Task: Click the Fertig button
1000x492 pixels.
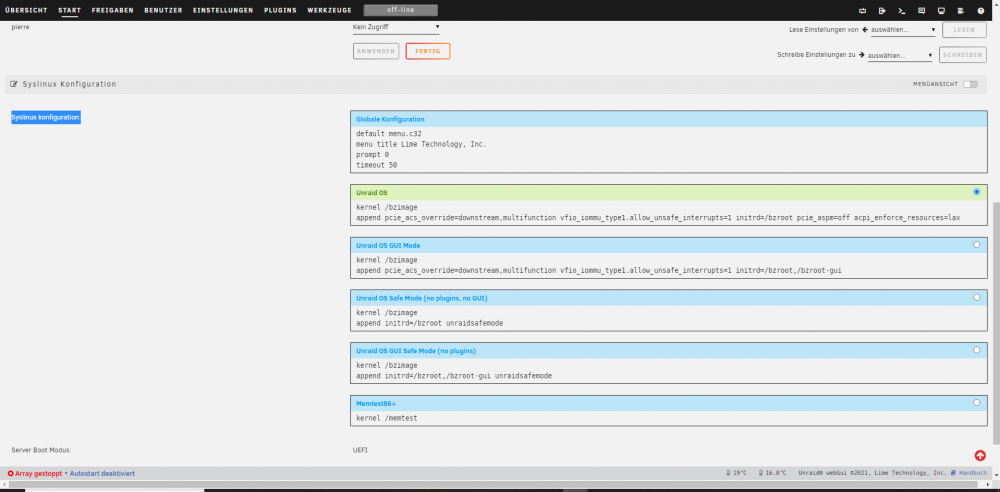Action: (x=428, y=52)
